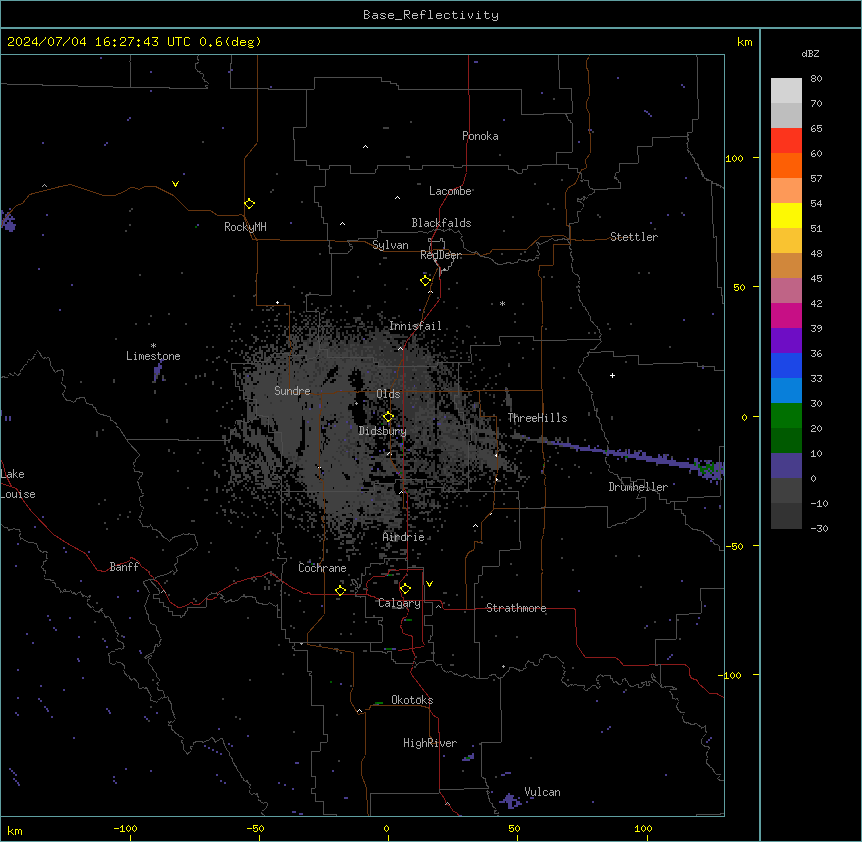Image resolution: width=862 pixels, height=842 pixels.
Task: Click the Limestone label
Action: click(x=153, y=356)
